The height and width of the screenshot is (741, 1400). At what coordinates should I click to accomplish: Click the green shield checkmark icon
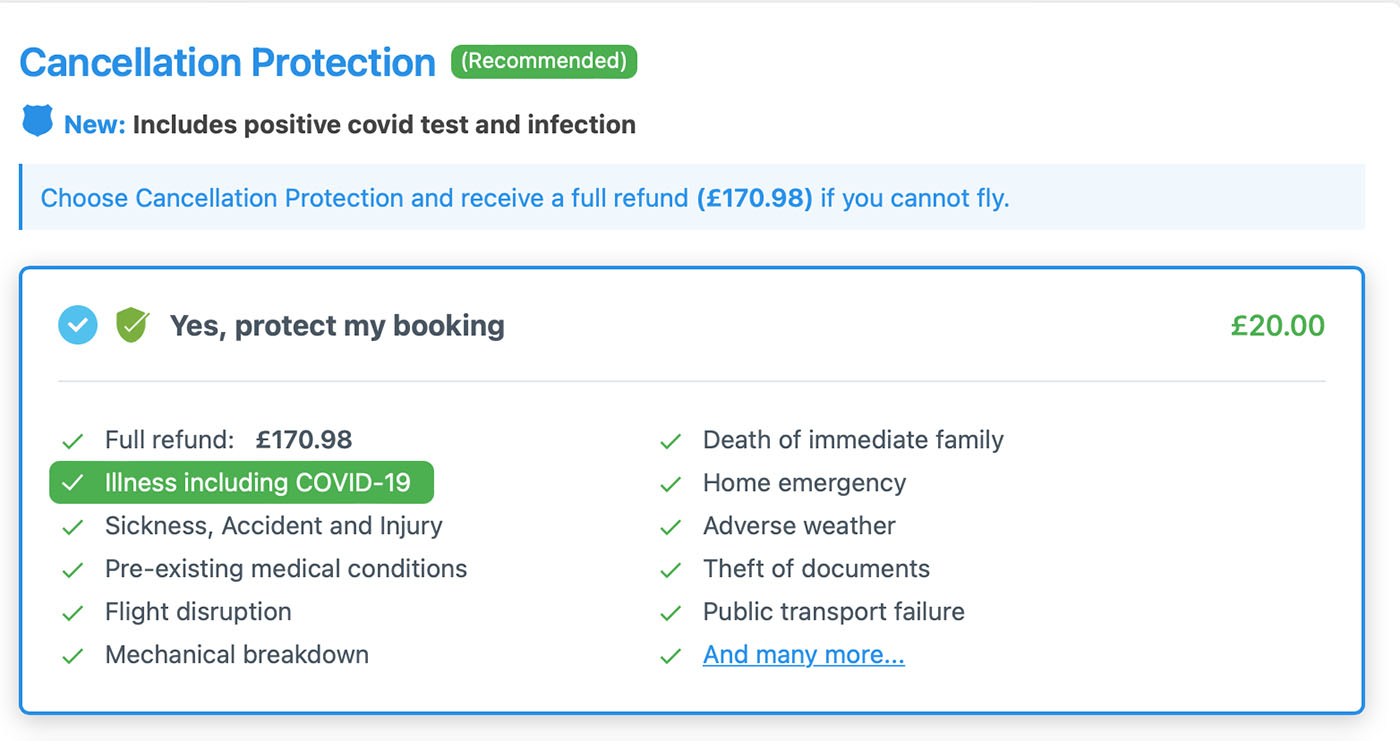tap(130, 324)
